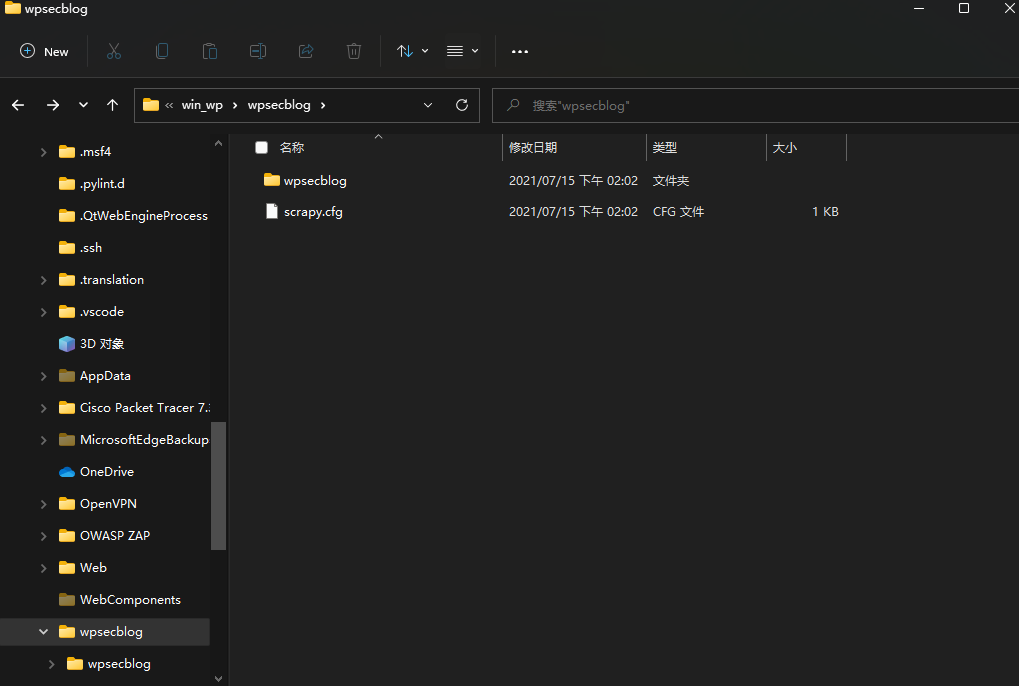Image resolution: width=1019 pixels, height=686 pixels.
Task: Click the scrapy.cfg file icon
Action: point(272,211)
